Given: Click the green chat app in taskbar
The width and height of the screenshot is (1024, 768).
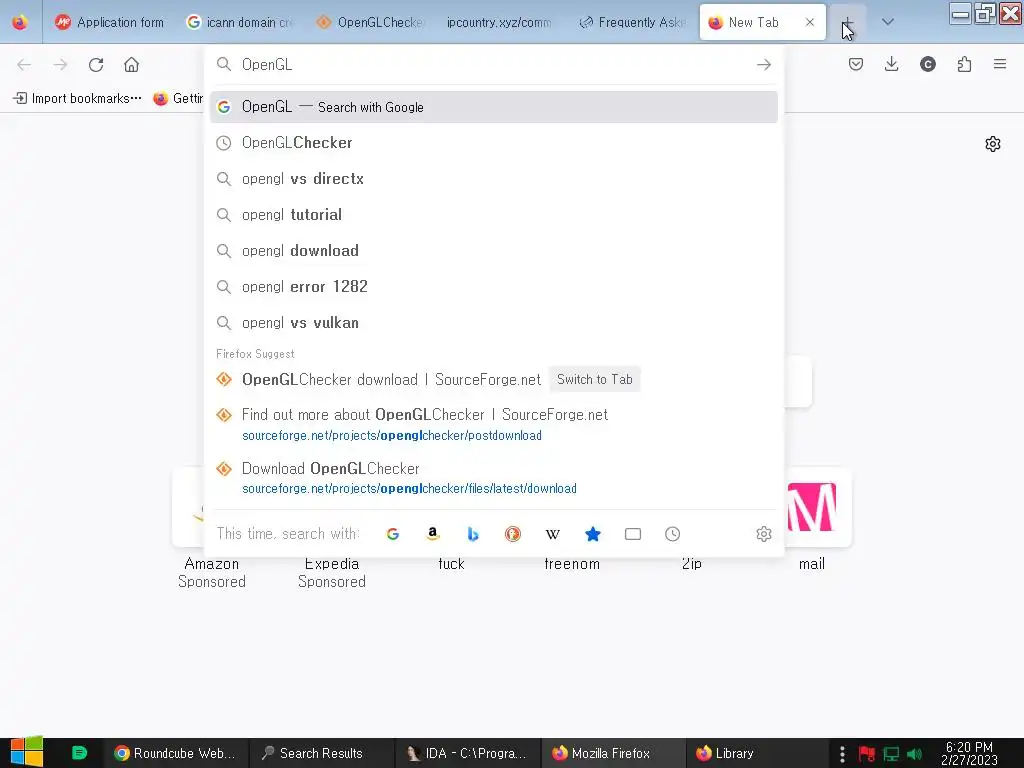Looking at the screenshot, I should tap(79, 753).
